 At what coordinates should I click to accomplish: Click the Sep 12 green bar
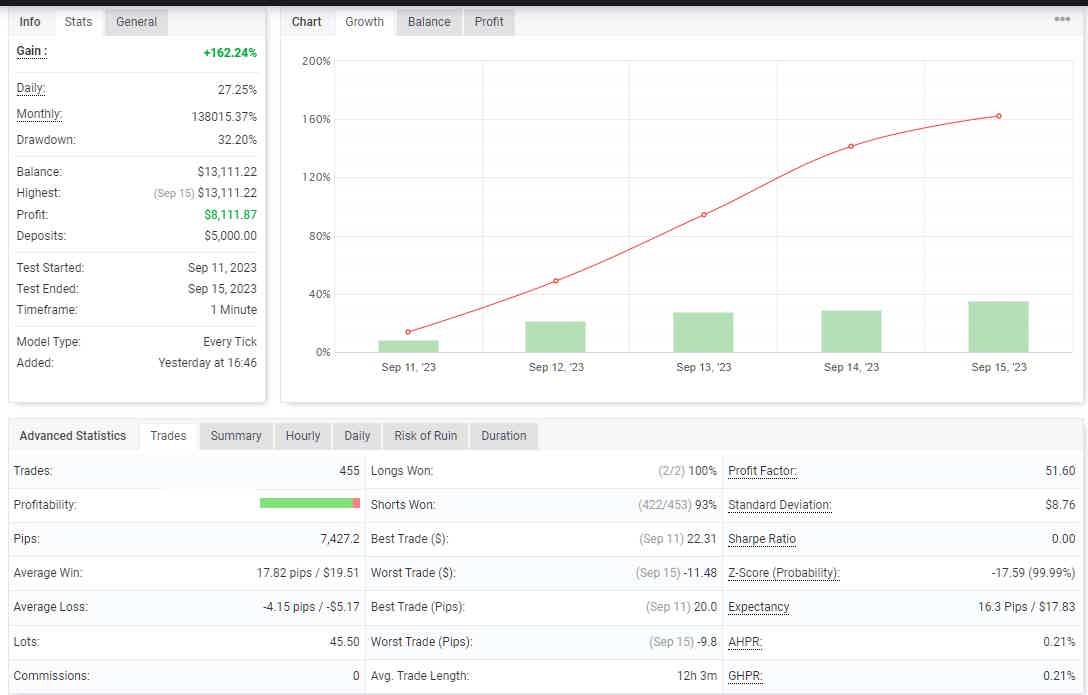tap(555, 337)
